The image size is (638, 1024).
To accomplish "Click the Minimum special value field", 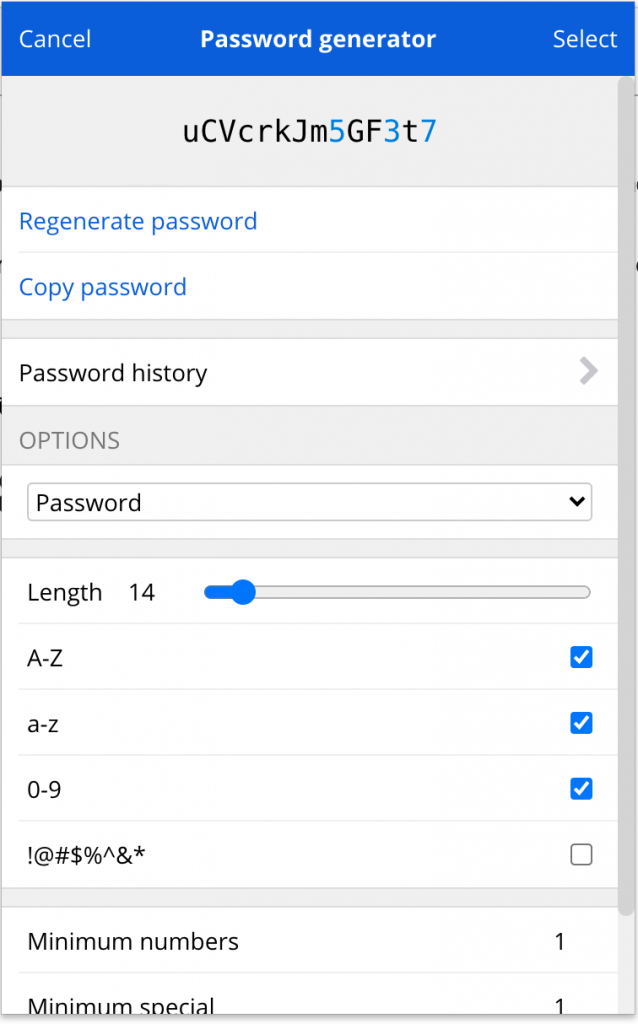I will (x=560, y=1006).
